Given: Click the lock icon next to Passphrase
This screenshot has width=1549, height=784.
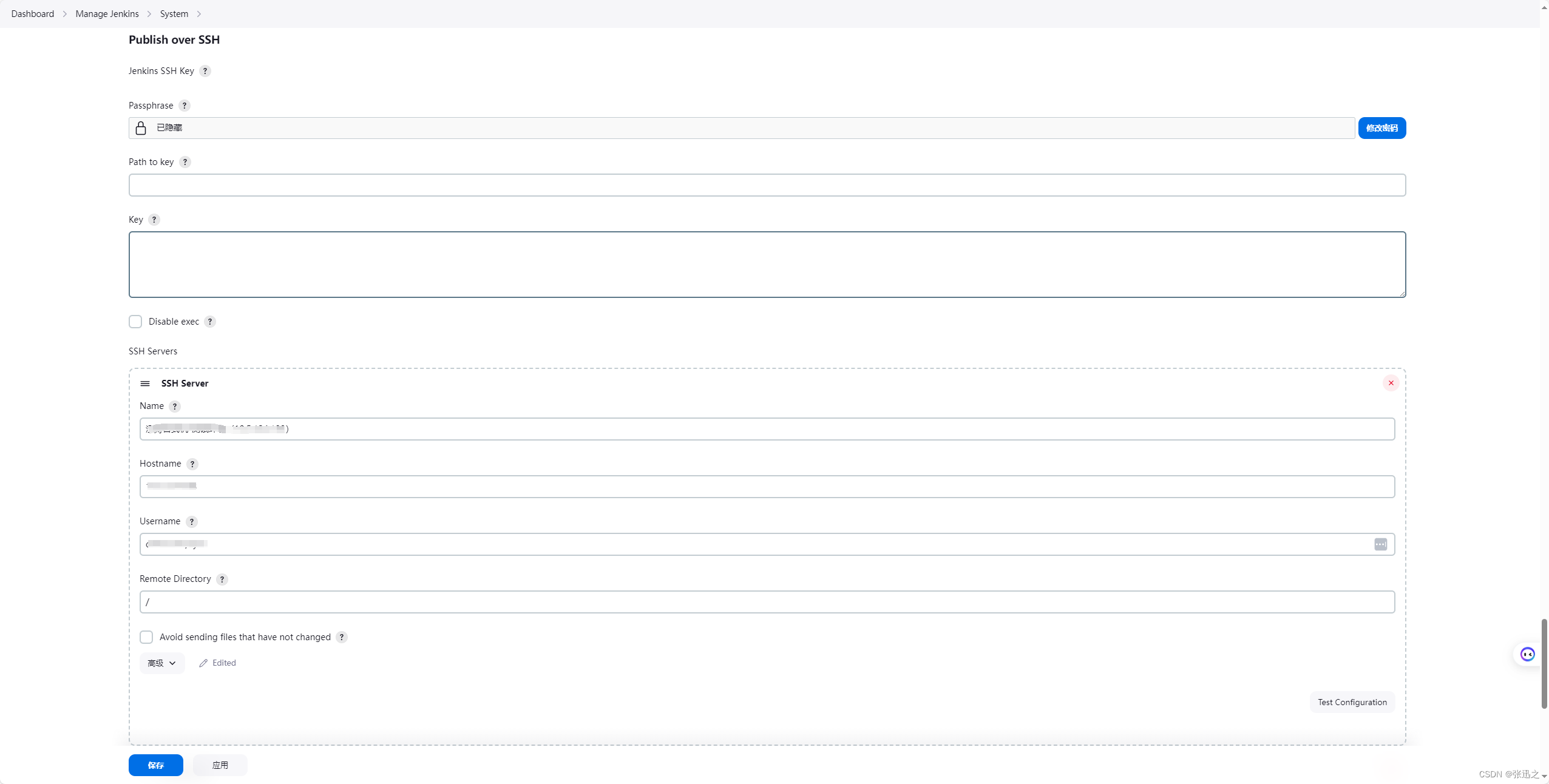Looking at the screenshot, I should (140, 127).
